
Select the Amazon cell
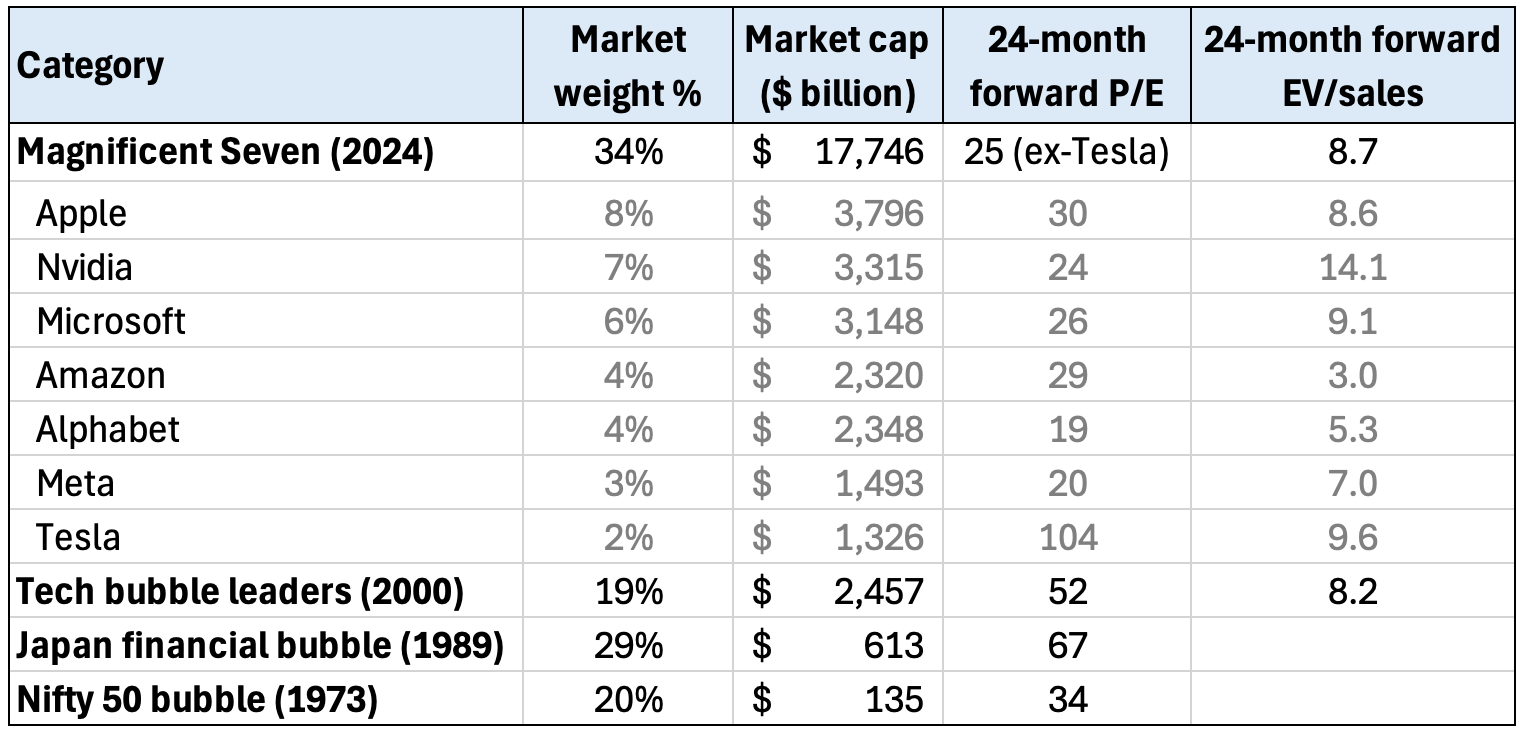pyautogui.click(x=101, y=375)
